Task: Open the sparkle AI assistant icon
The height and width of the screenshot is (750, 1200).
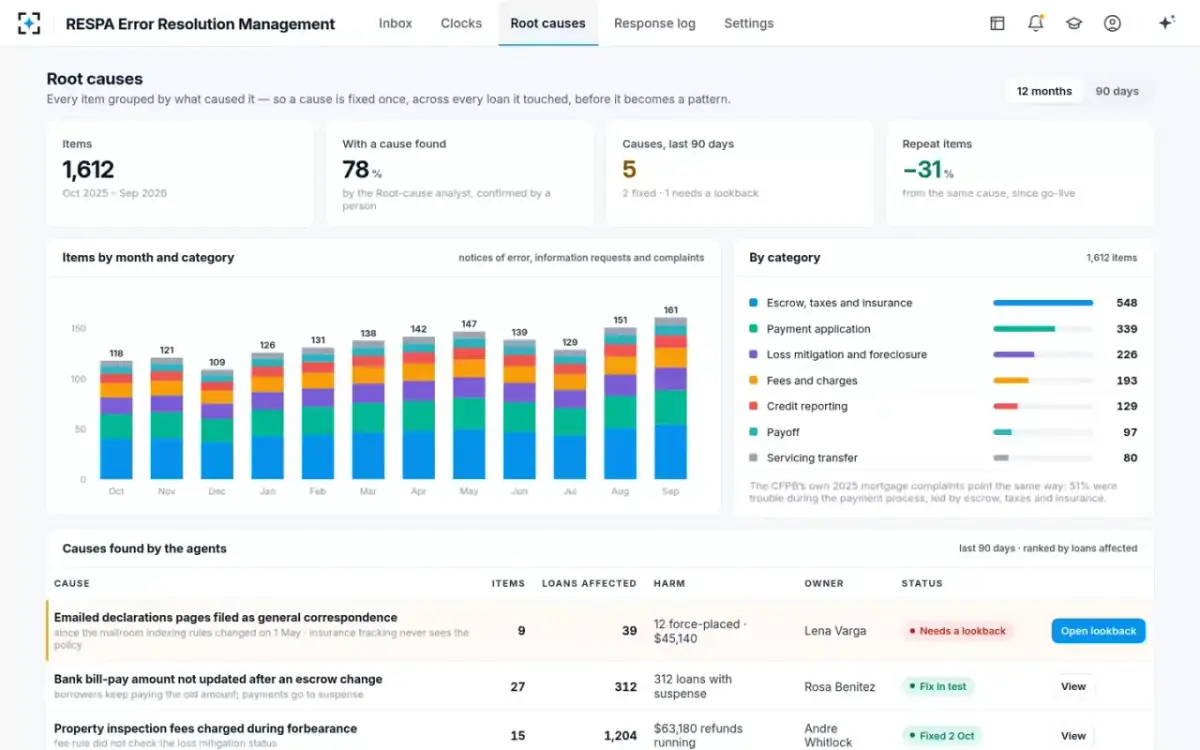Action: tap(1166, 23)
